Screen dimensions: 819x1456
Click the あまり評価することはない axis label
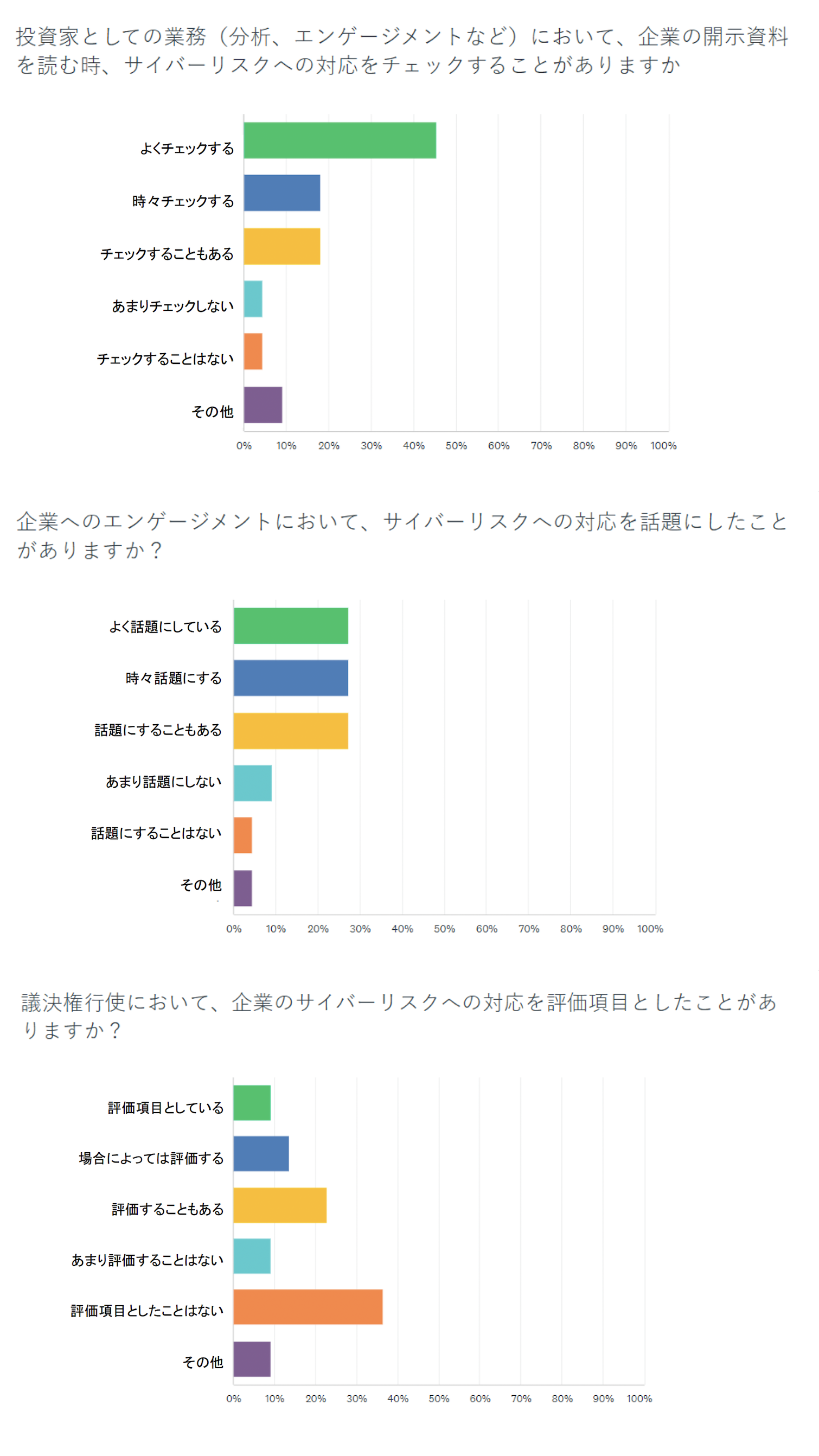click(x=147, y=1259)
